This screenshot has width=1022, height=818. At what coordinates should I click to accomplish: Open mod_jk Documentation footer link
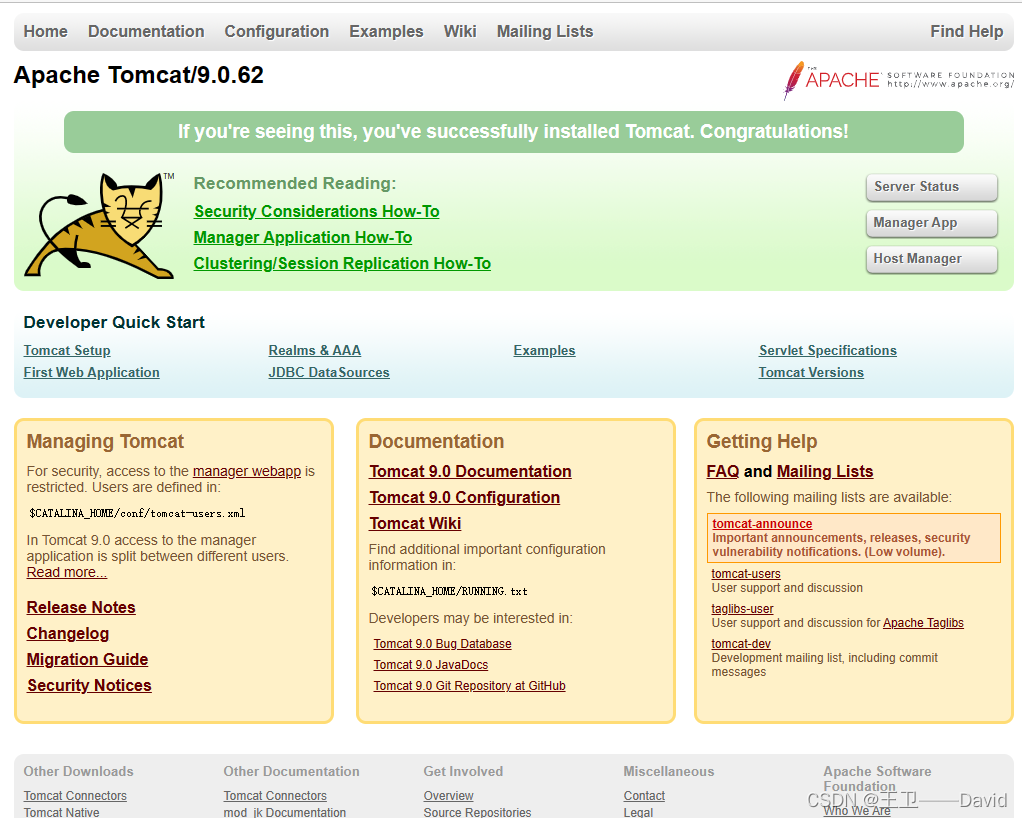285,812
